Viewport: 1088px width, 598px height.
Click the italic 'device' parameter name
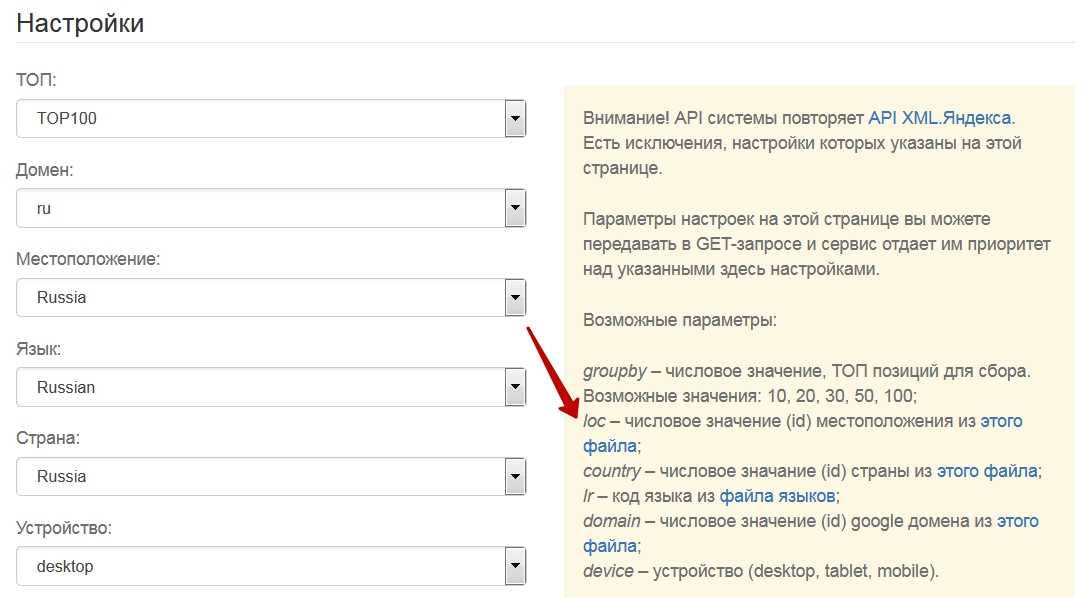pyautogui.click(x=608, y=571)
